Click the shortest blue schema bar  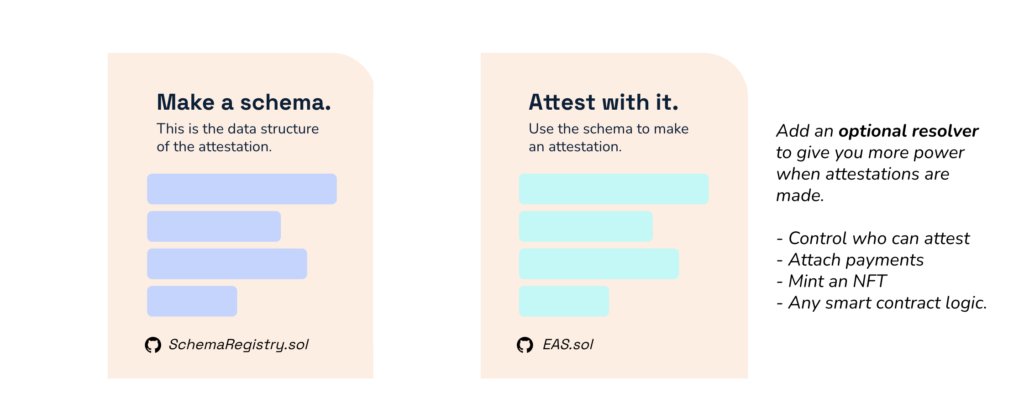pos(192,301)
